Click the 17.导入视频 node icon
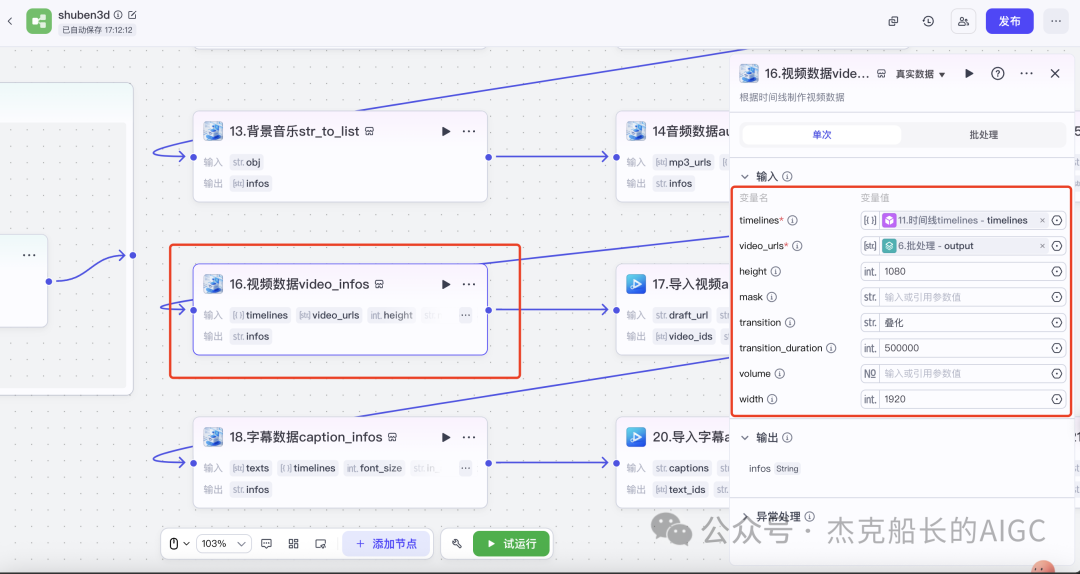The height and width of the screenshot is (574, 1080). (636, 284)
